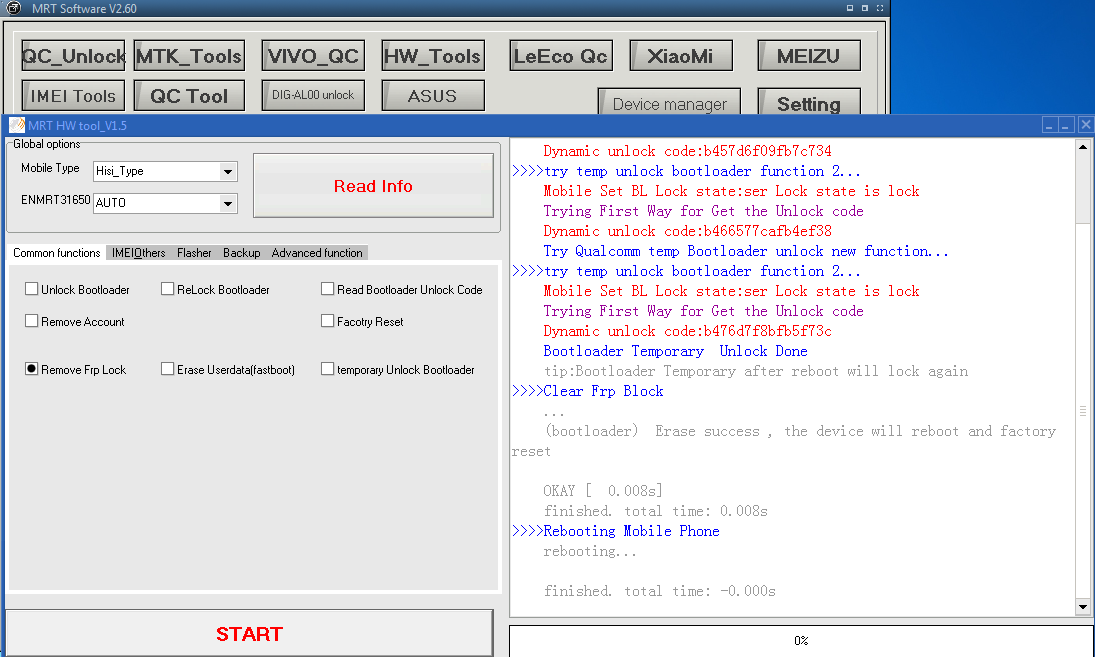
Task: Click the 0% progress bar
Action: coord(801,640)
